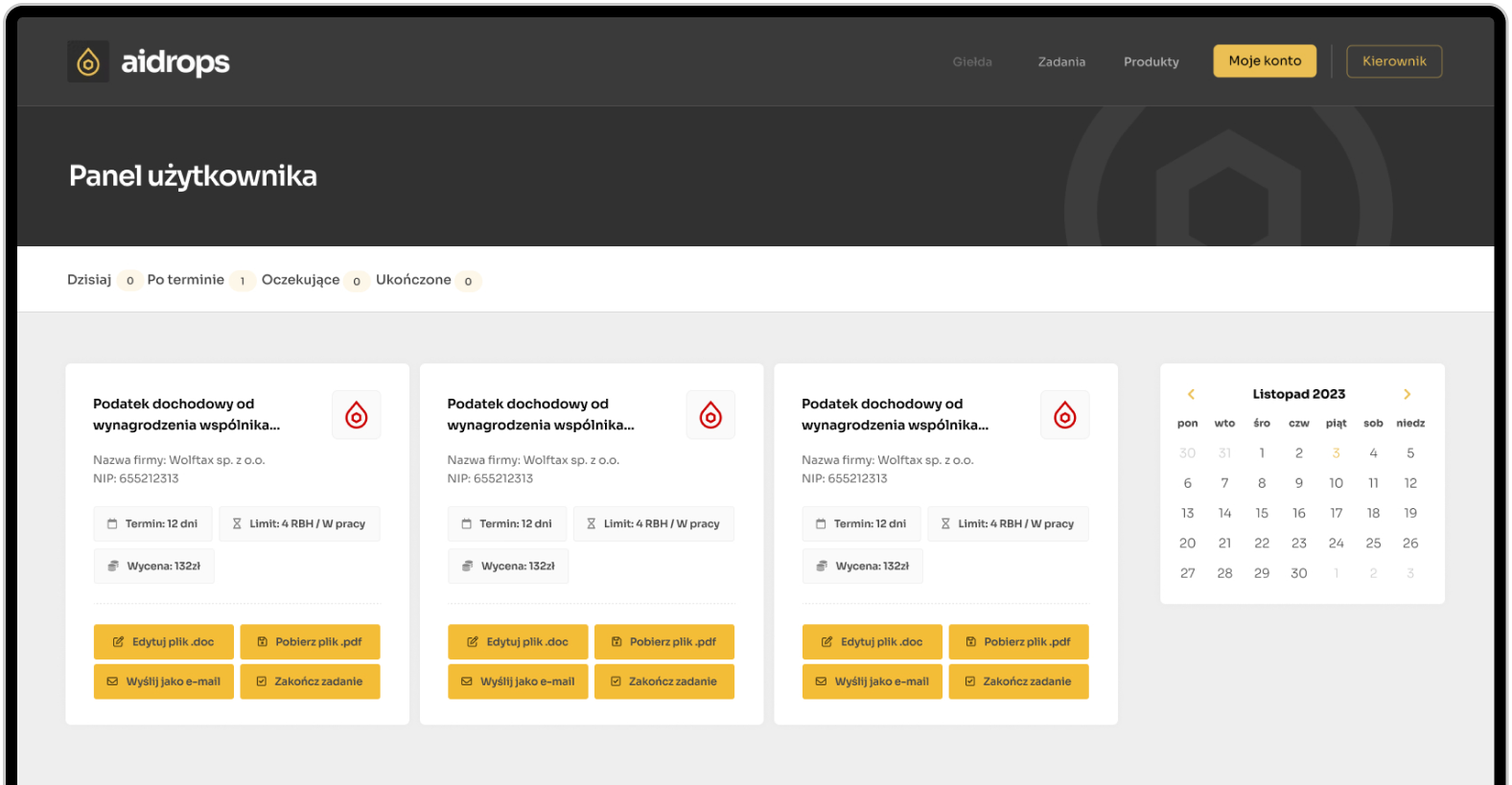
Task: Select highlighted day 3 in calendar
Action: (1336, 453)
